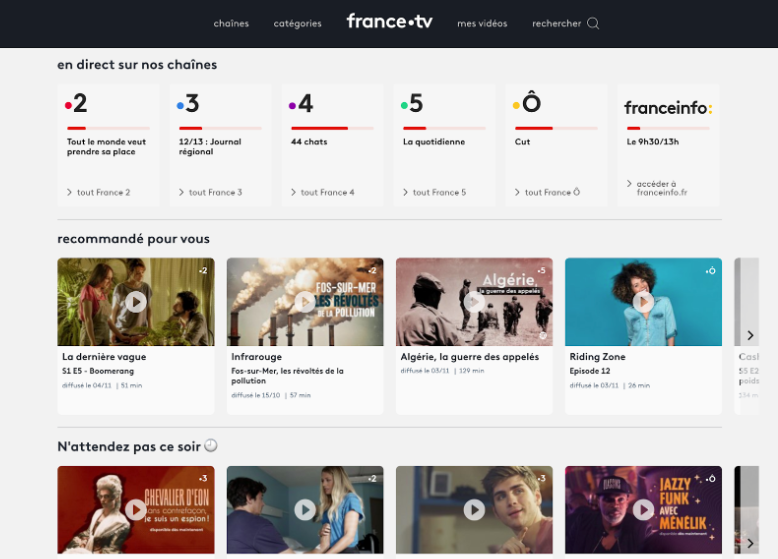Image resolution: width=778 pixels, height=559 pixels.
Task: Play Jazzy Funk avec Ménélik video
Action: pos(644,509)
